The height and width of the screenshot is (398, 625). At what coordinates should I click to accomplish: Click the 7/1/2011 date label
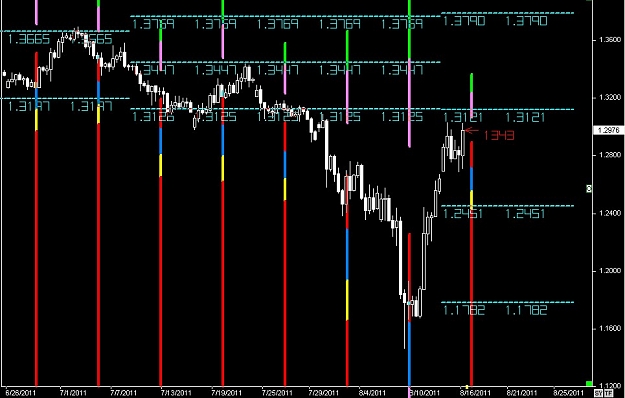[73, 393]
